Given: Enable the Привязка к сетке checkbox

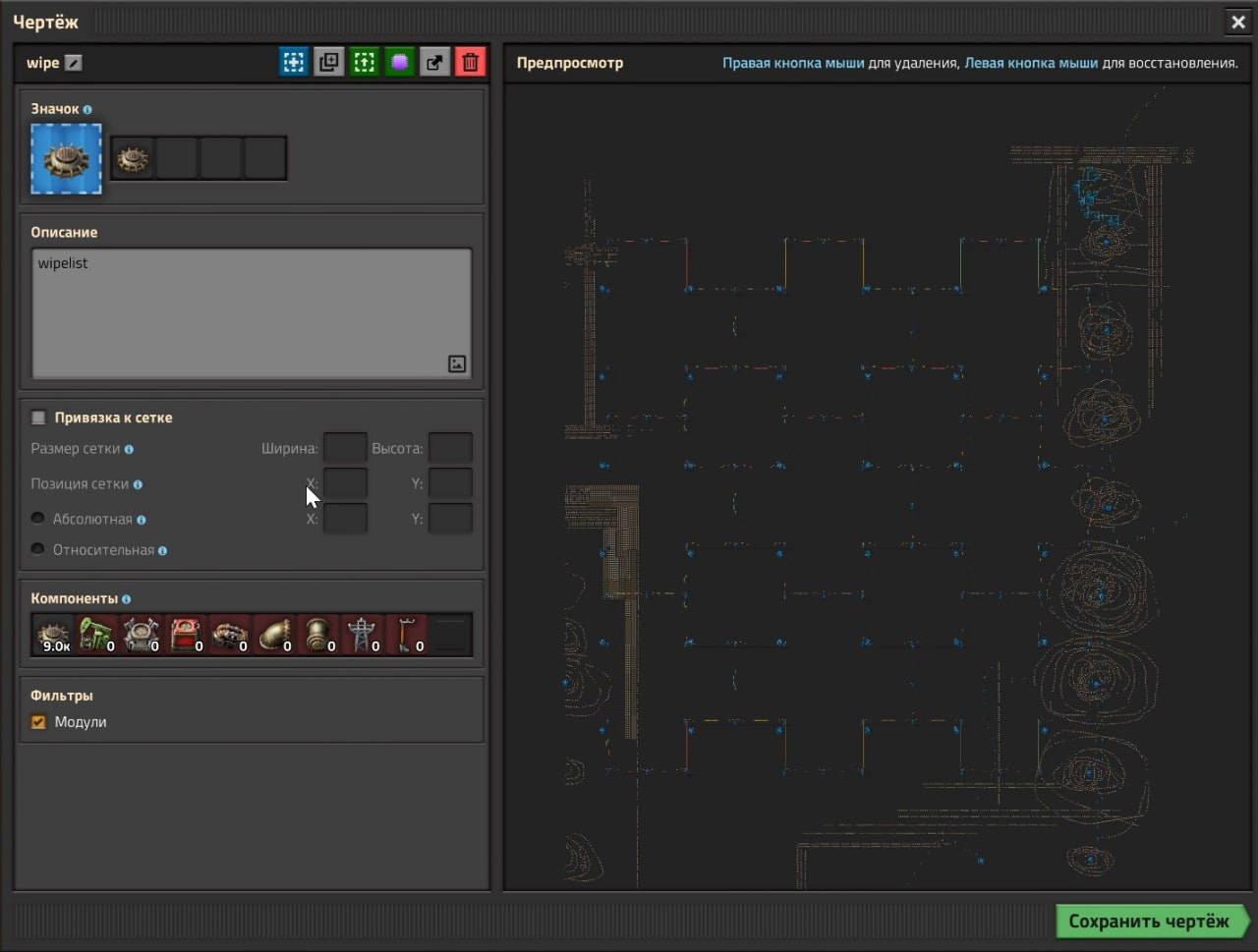Looking at the screenshot, I should coord(38,418).
